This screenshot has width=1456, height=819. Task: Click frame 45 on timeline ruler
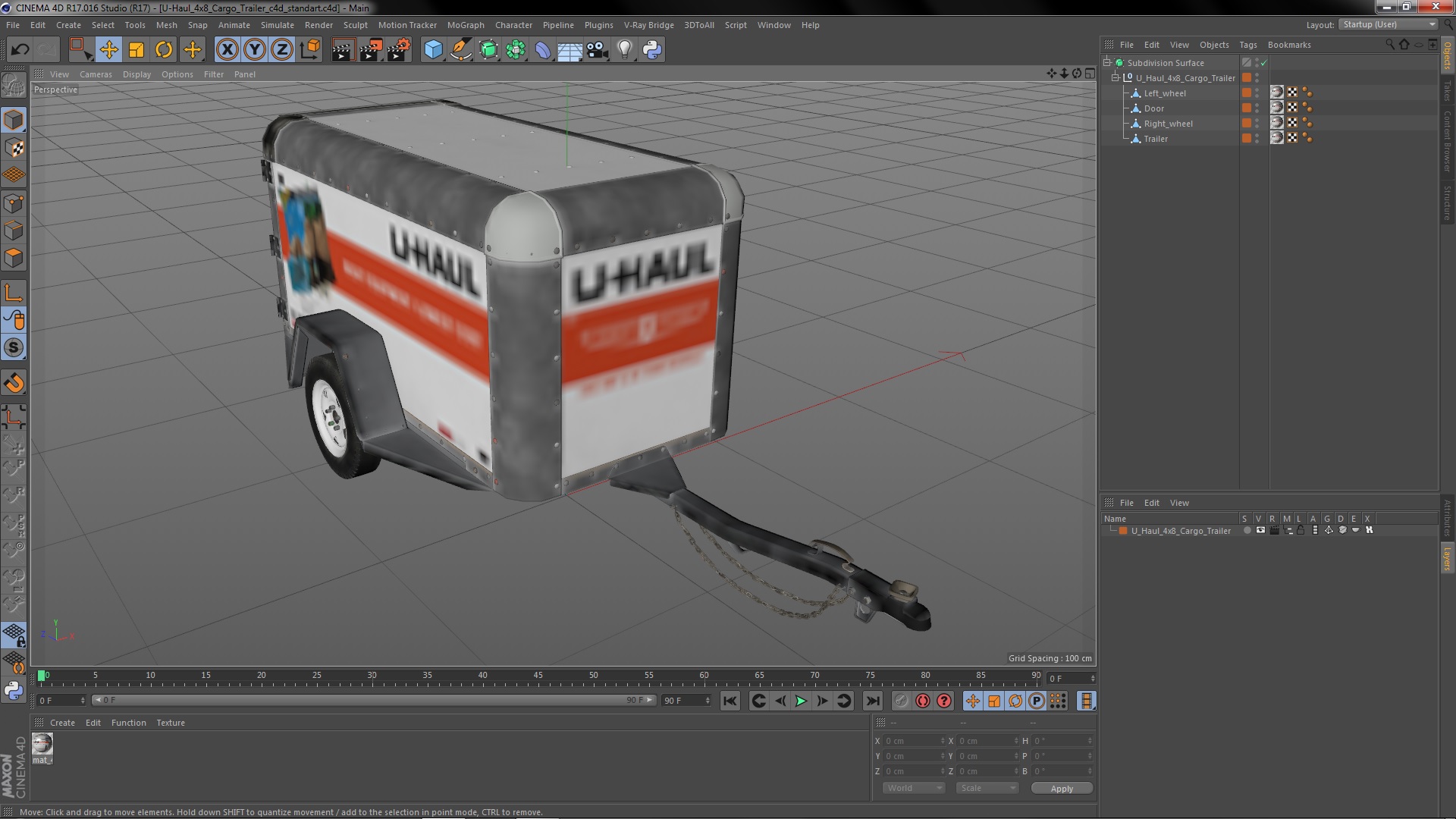click(x=538, y=675)
